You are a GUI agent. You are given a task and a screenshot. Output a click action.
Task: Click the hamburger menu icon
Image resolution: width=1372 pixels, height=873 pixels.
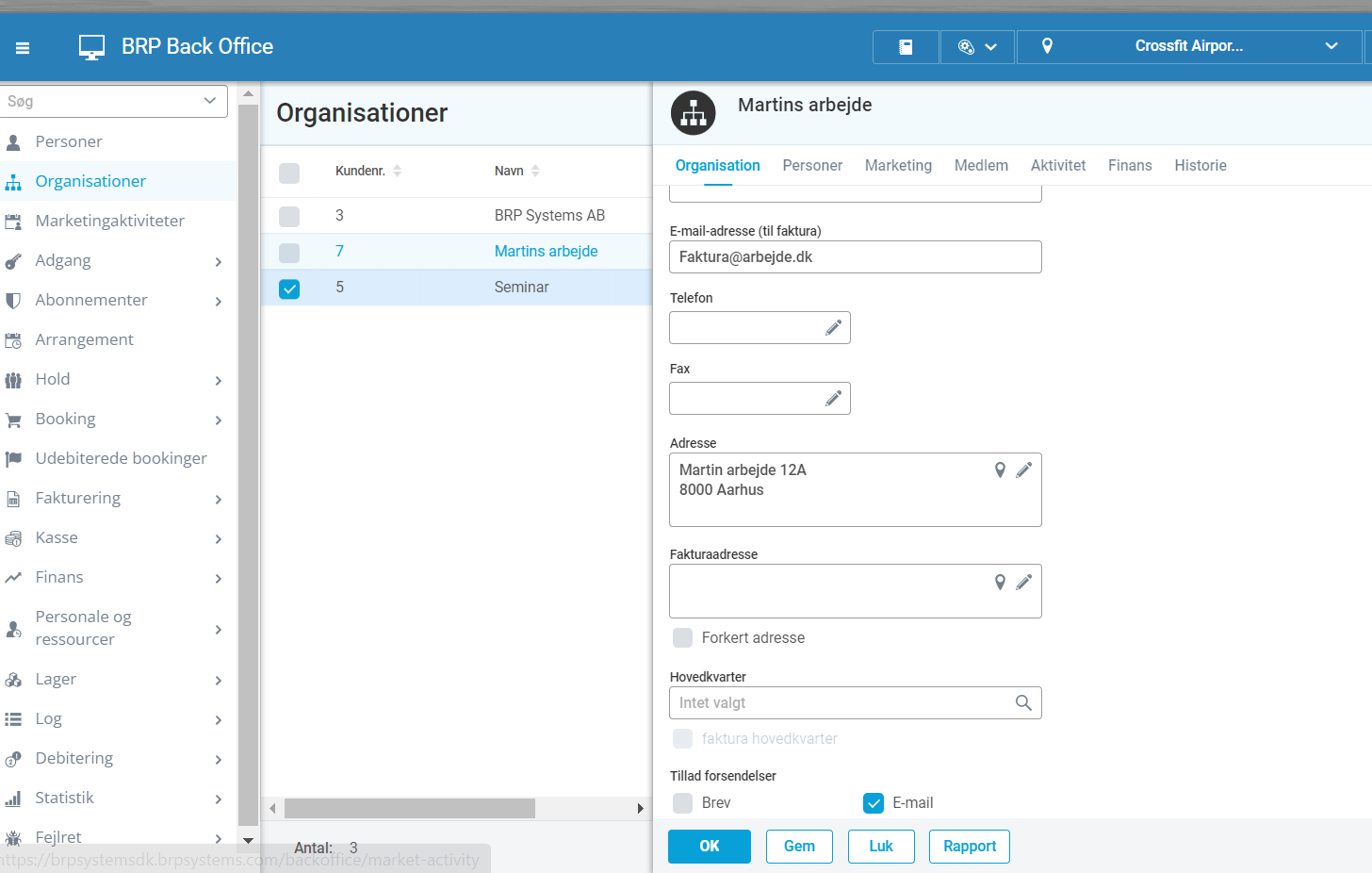[23, 47]
